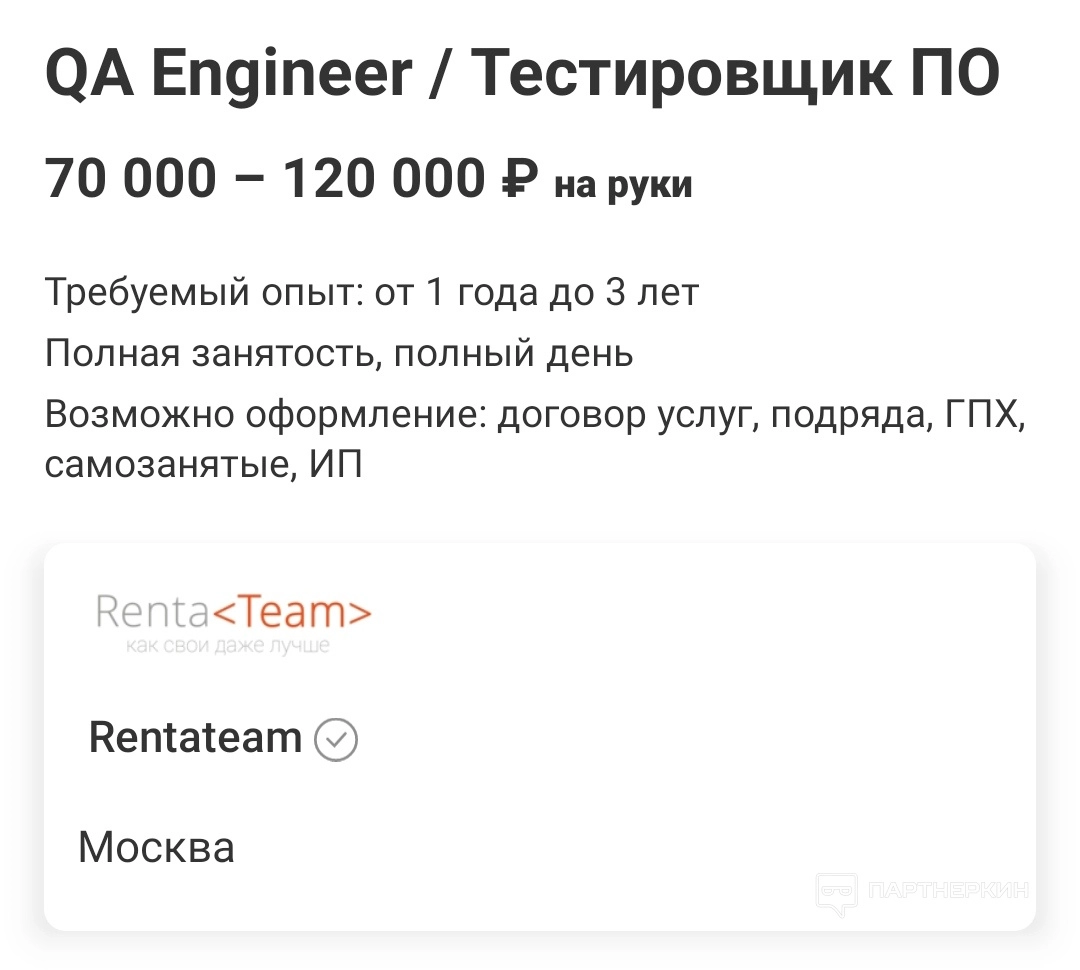
Task: Click the "ГПХ" contract type text
Action: [984, 415]
